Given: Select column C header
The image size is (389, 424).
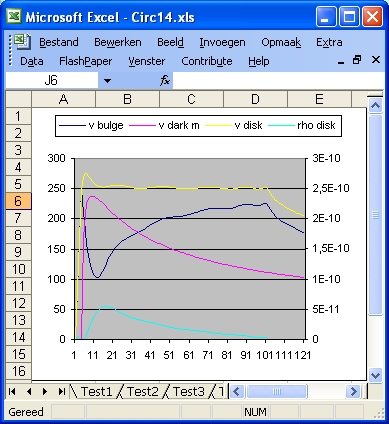Looking at the screenshot, I should click(x=191, y=99).
